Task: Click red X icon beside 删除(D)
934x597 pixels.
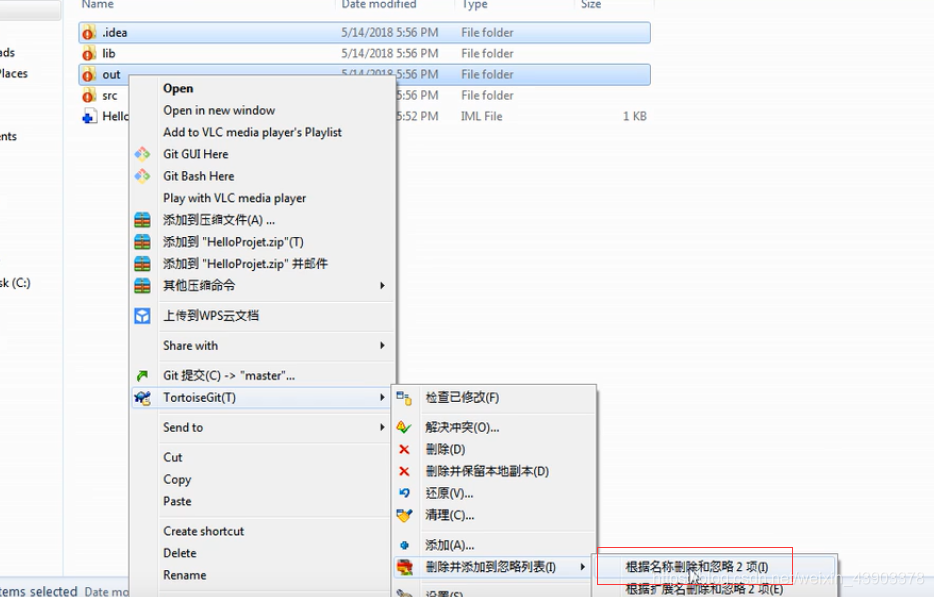Action: point(404,449)
